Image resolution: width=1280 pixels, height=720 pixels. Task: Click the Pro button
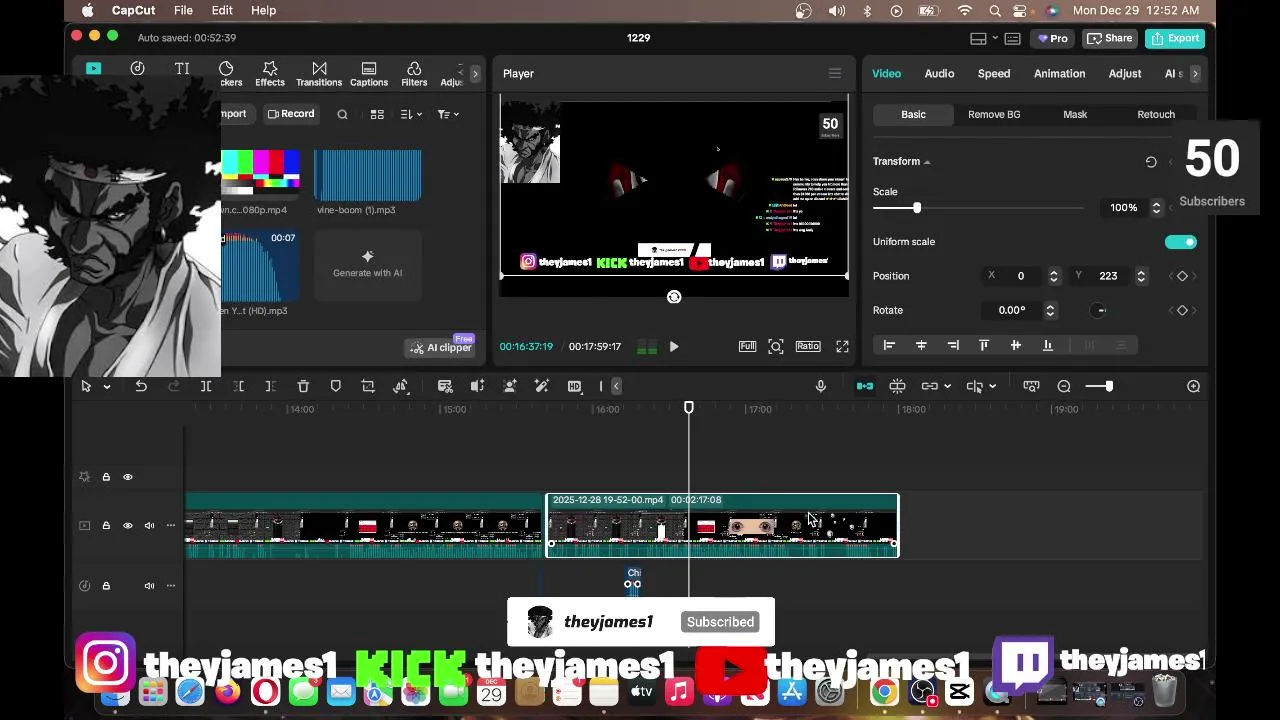pos(1052,38)
